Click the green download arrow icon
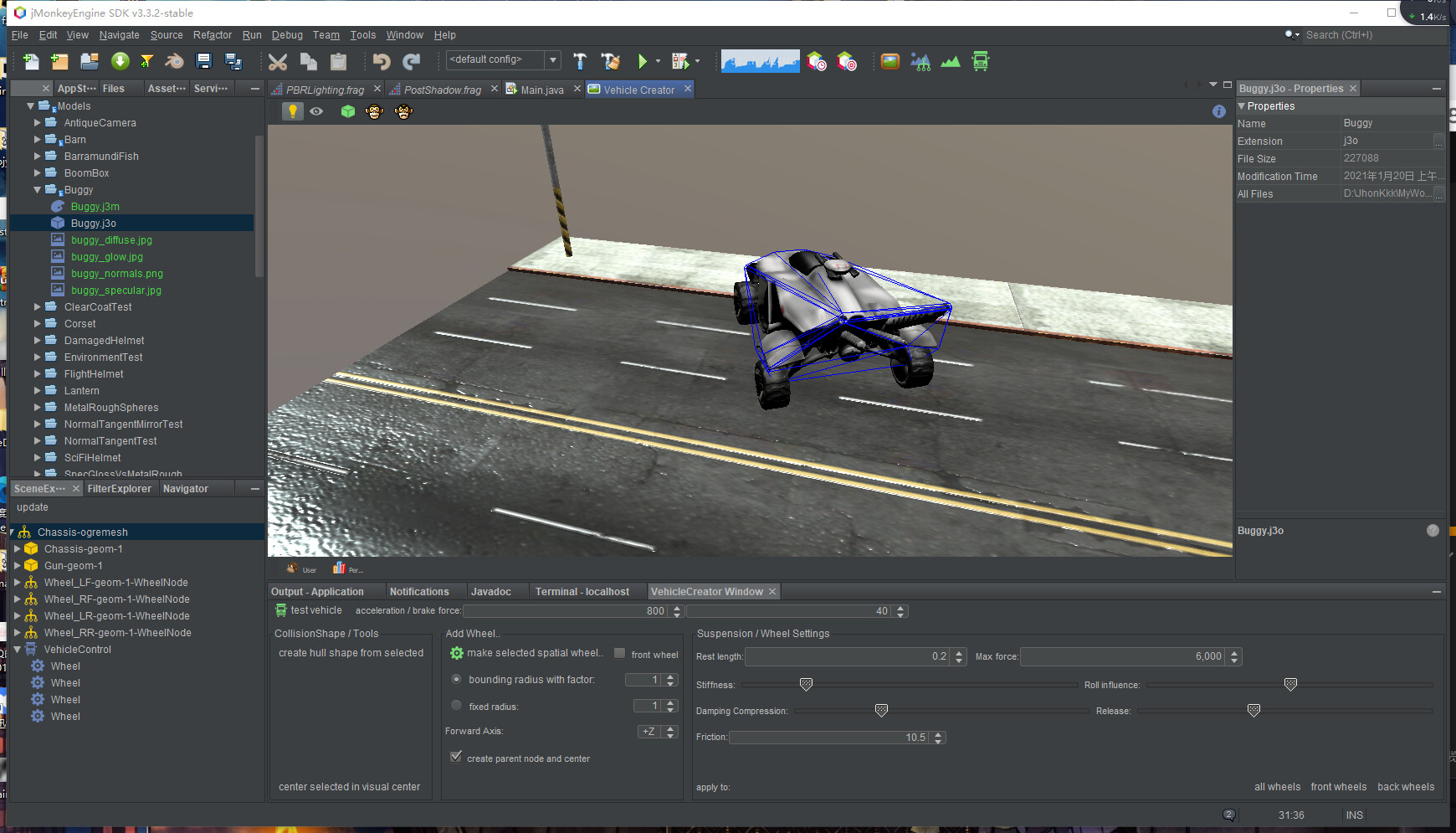 pyautogui.click(x=120, y=61)
